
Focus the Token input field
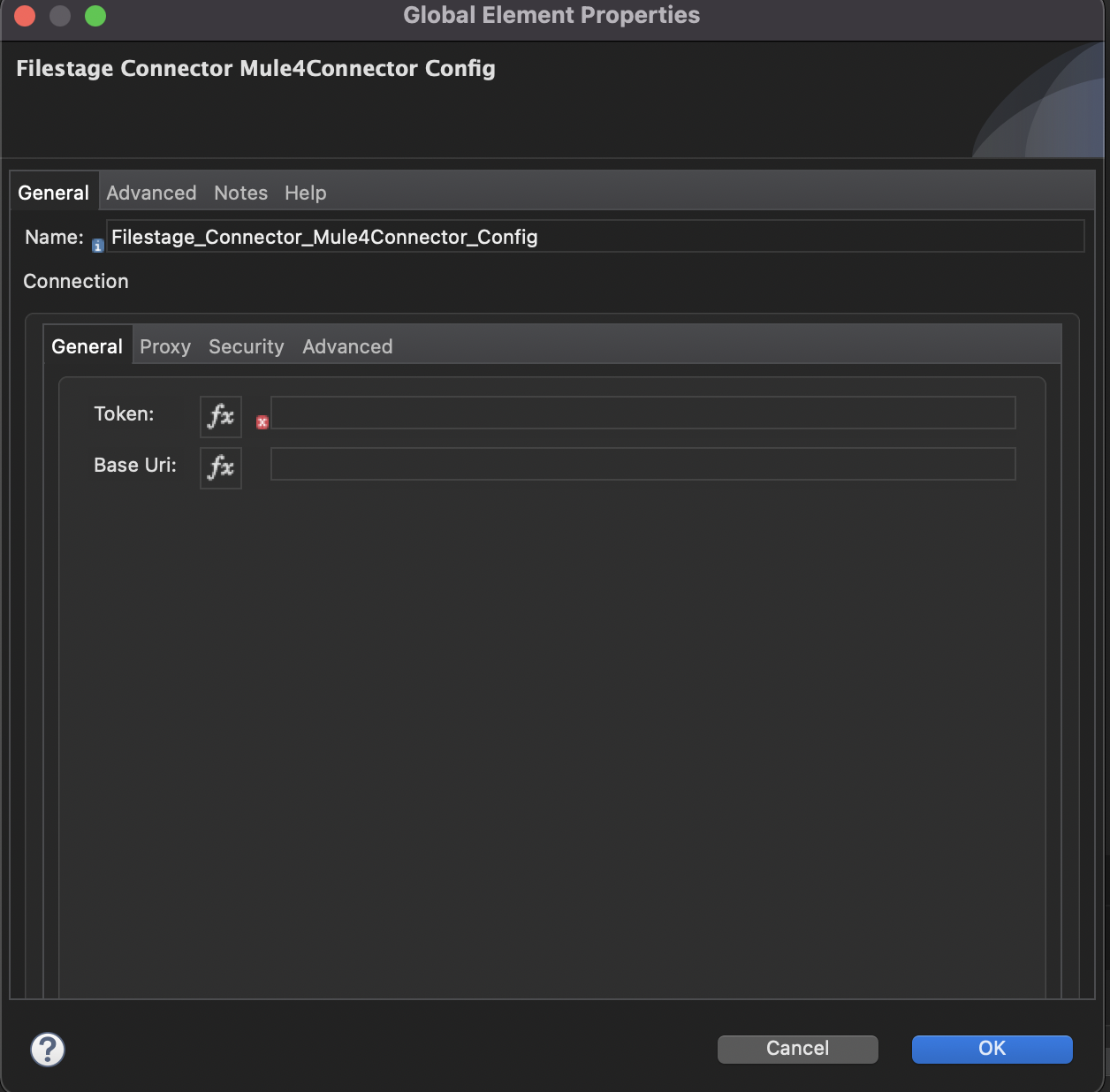(643, 413)
